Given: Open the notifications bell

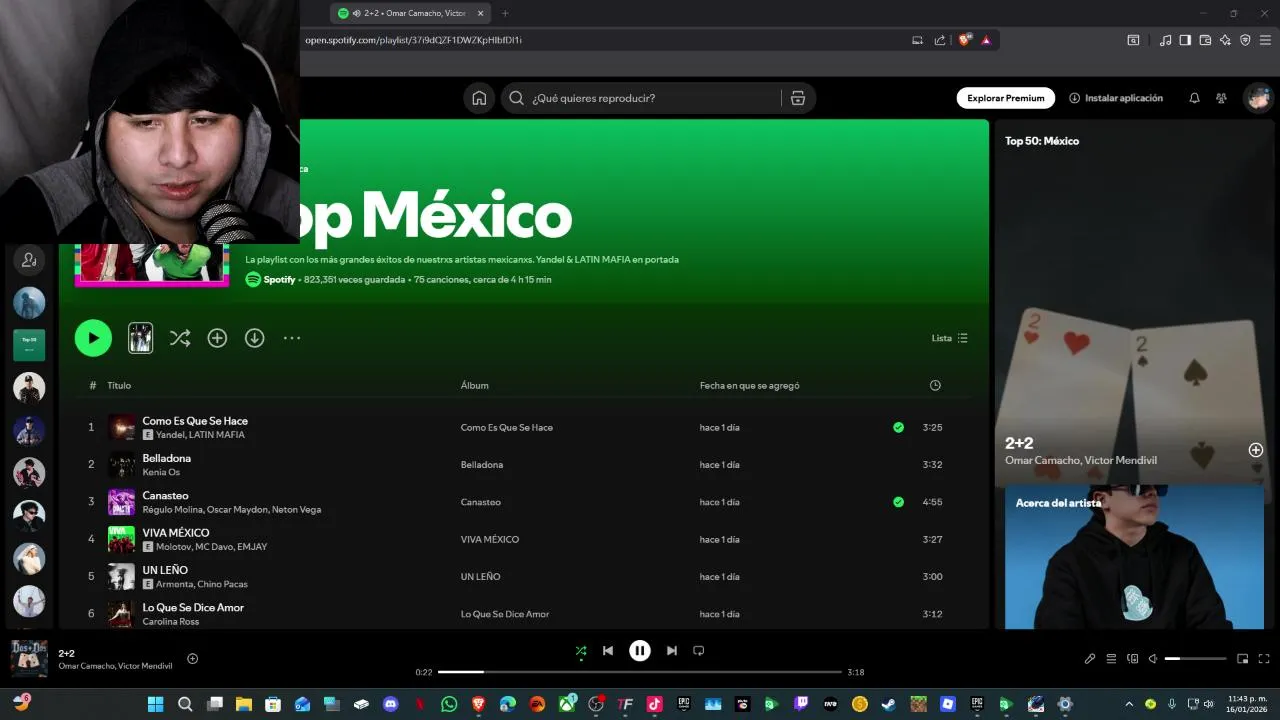Looking at the screenshot, I should 1194,98.
